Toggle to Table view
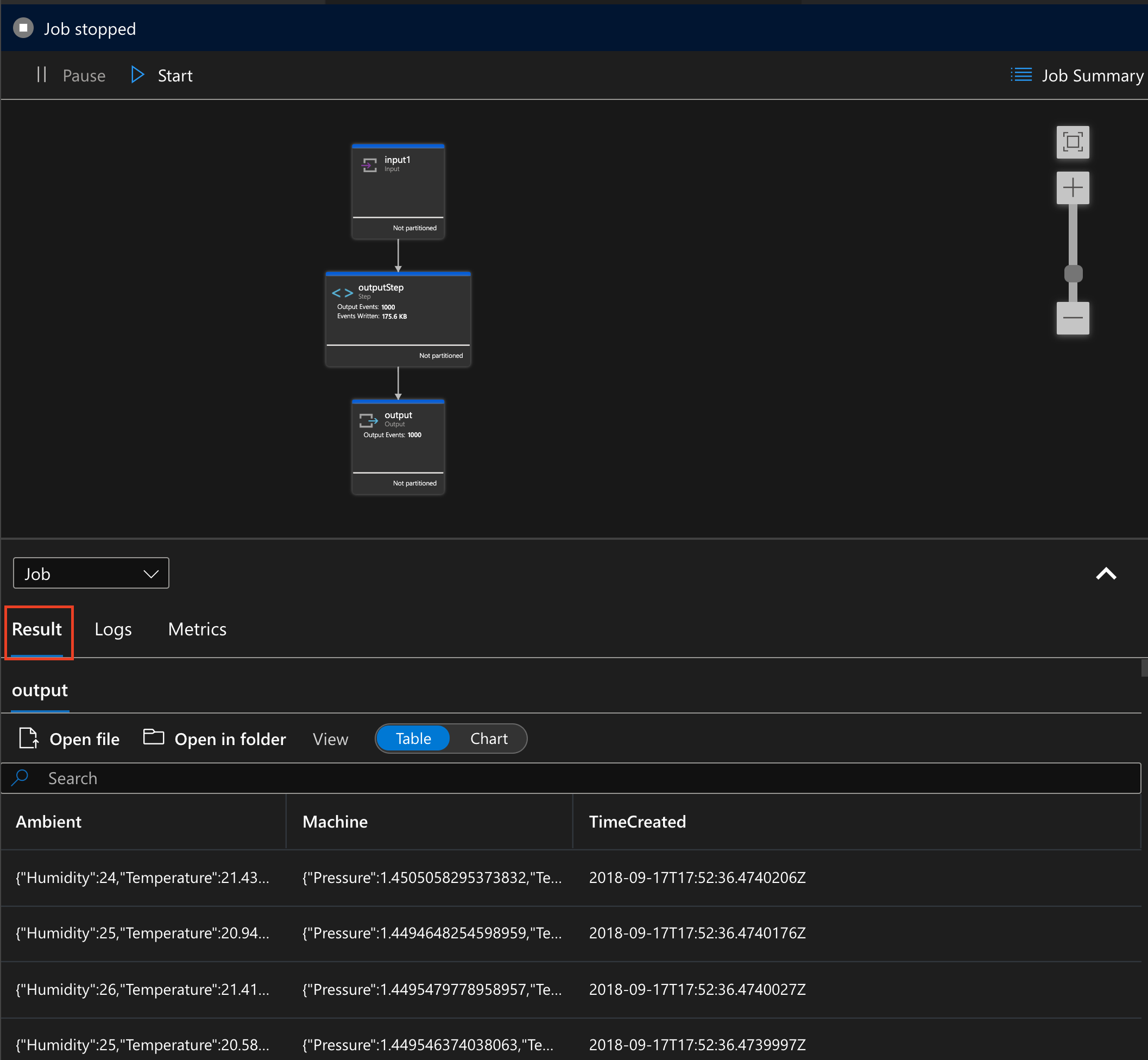Viewport: 1148px width, 1060px height. pyautogui.click(x=415, y=738)
